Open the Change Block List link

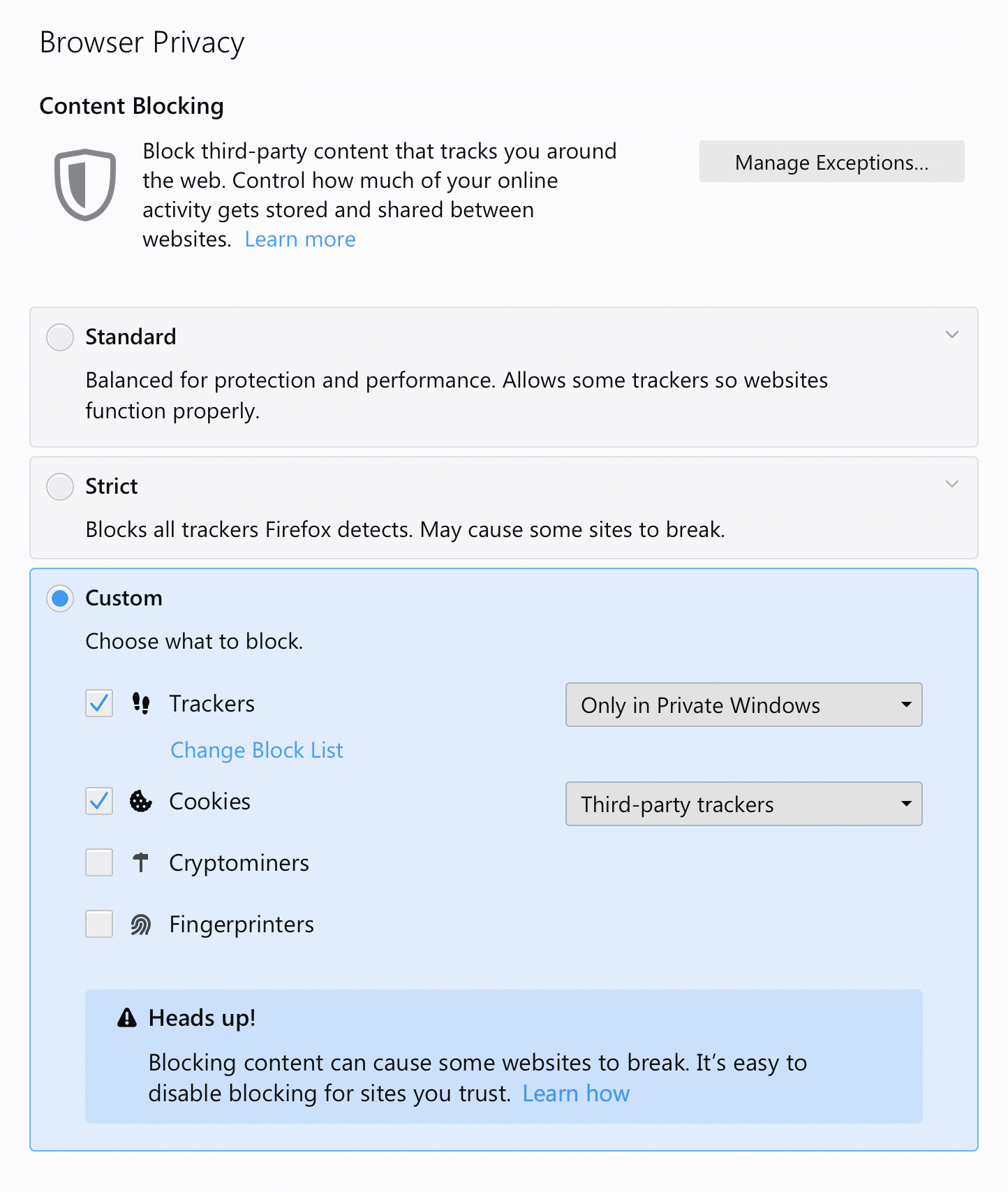[257, 750]
